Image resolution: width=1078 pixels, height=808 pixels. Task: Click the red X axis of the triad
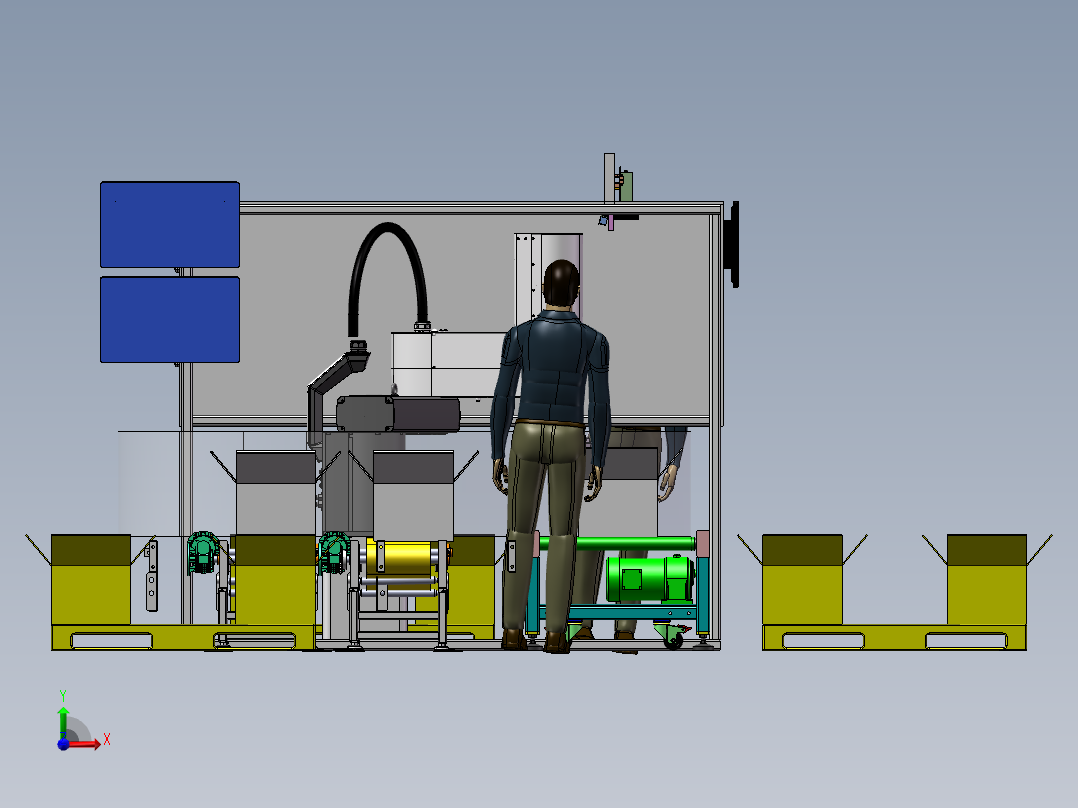tap(84, 744)
